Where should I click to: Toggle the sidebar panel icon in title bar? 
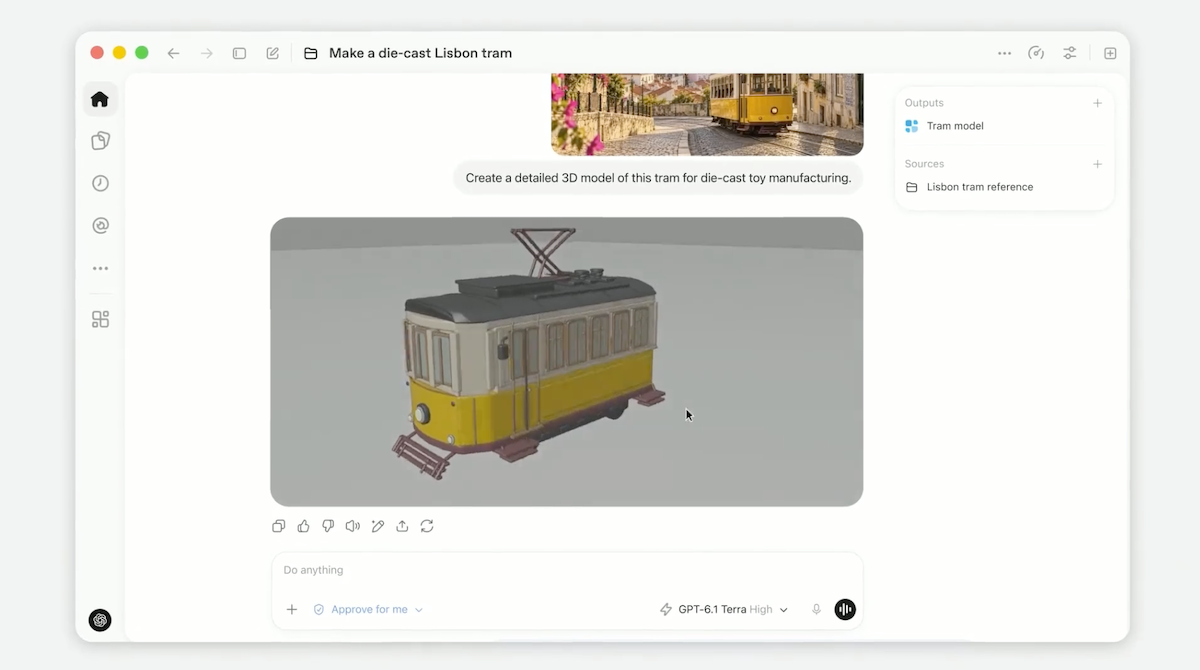[239, 53]
